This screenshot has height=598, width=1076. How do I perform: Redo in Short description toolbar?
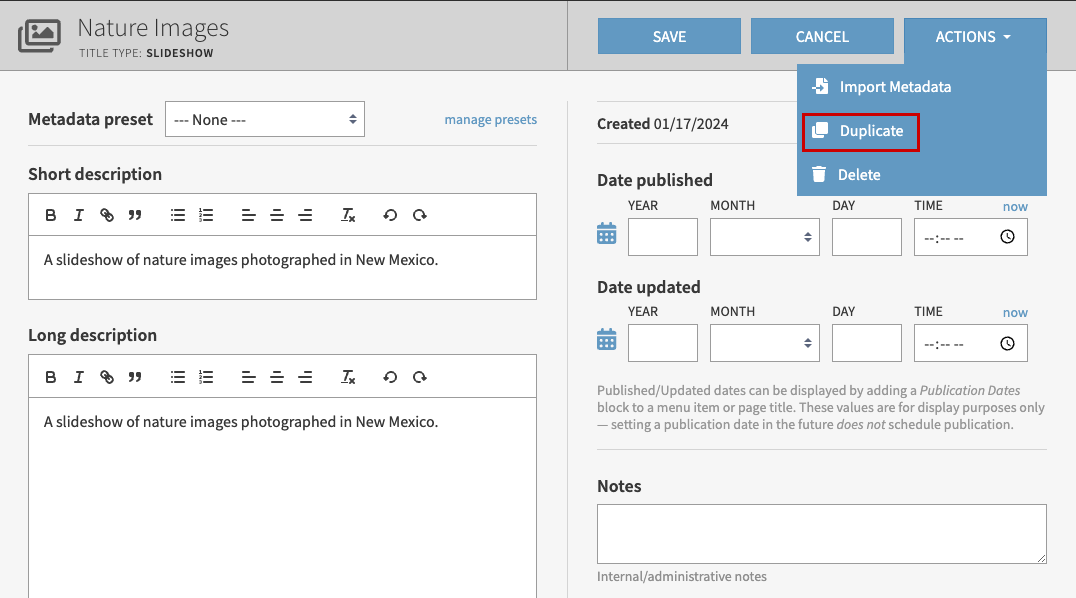(x=420, y=215)
